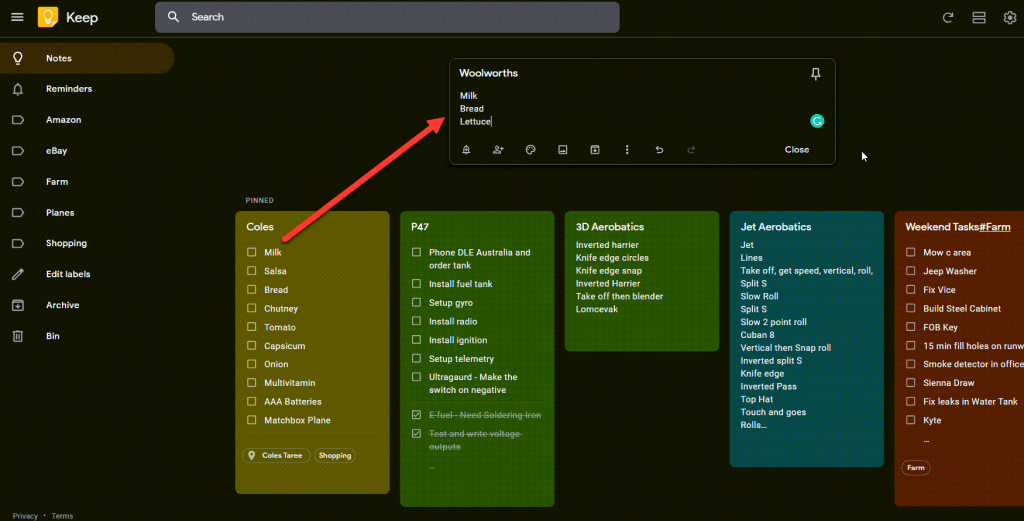Viewport: 1024px width, 521px height.
Task: Click Lomcevak text in 3D Aerobatics
Action: coord(597,309)
